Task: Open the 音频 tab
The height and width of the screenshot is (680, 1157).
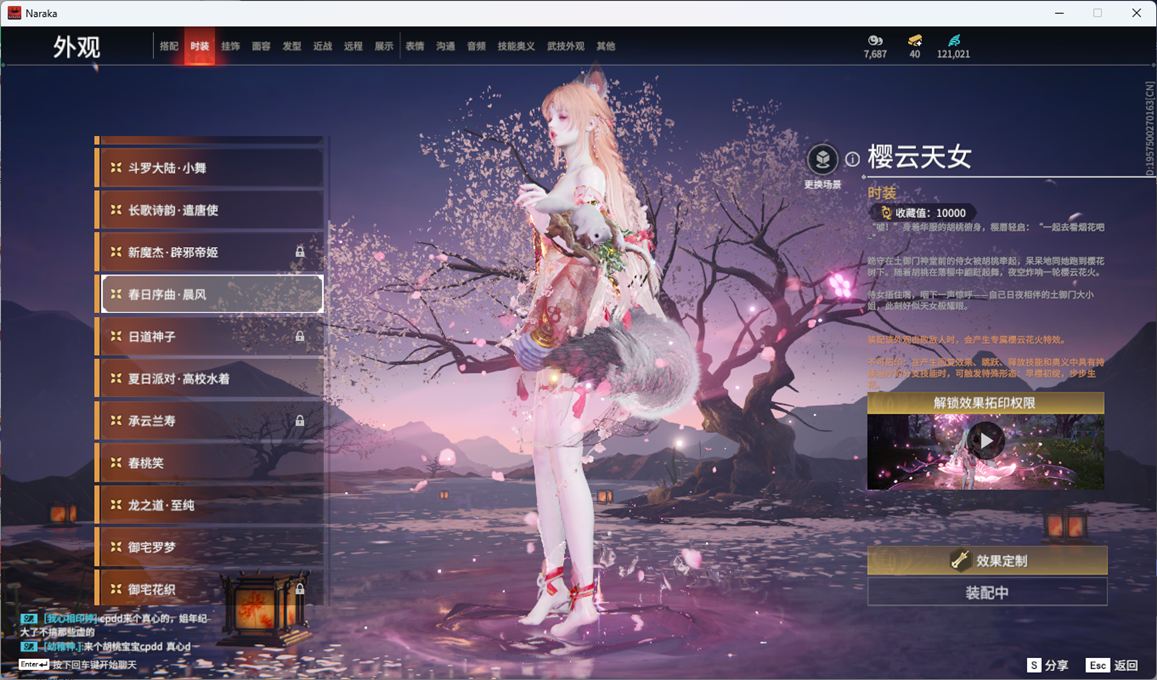Action: coord(477,46)
